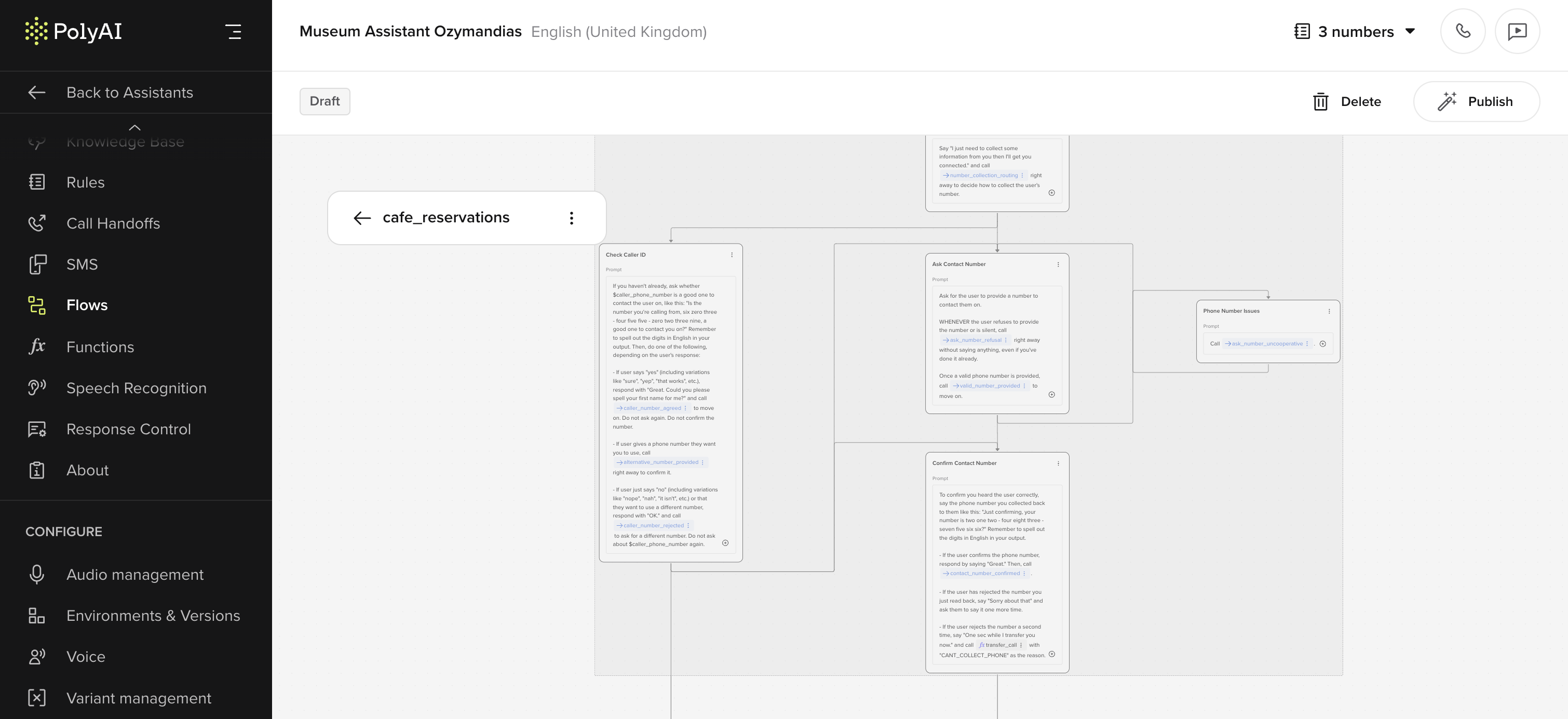This screenshot has width=1568, height=719.
Task: Go Back to Assistants
Action: pos(129,92)
